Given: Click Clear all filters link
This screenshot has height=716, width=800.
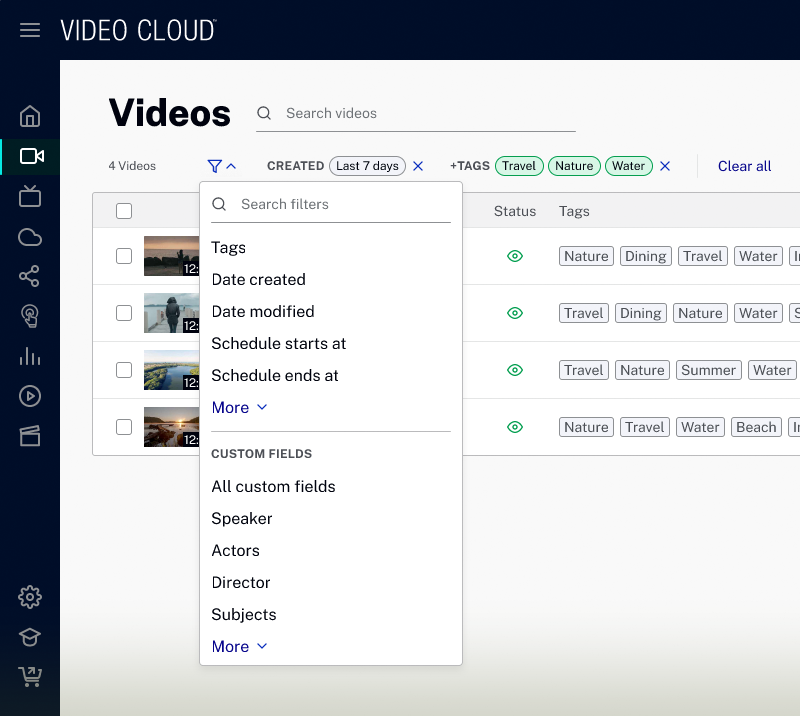Looking at the screenshot, I should [x=744, y=166].
